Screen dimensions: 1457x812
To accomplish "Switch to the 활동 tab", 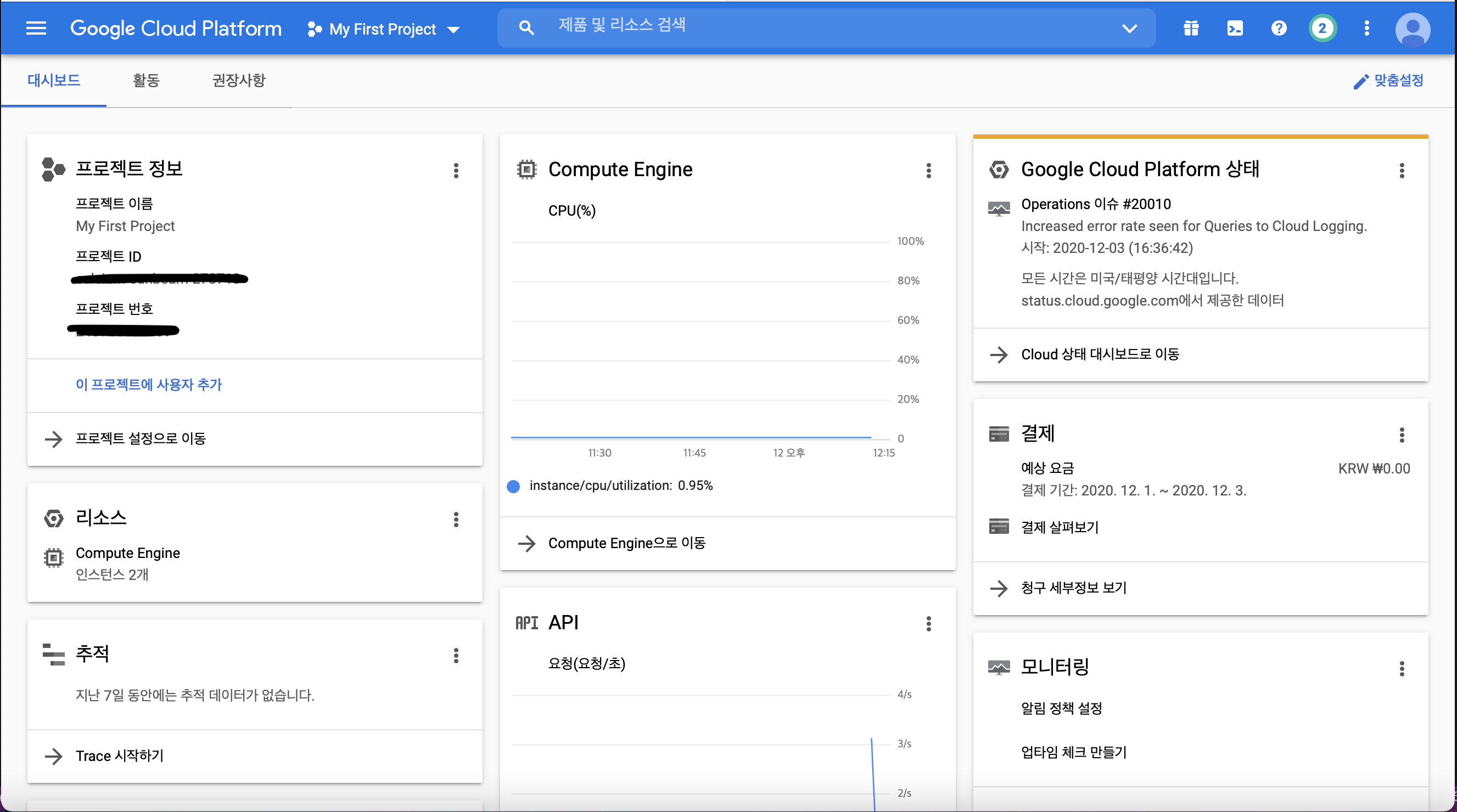I will [x=146, y=80].
